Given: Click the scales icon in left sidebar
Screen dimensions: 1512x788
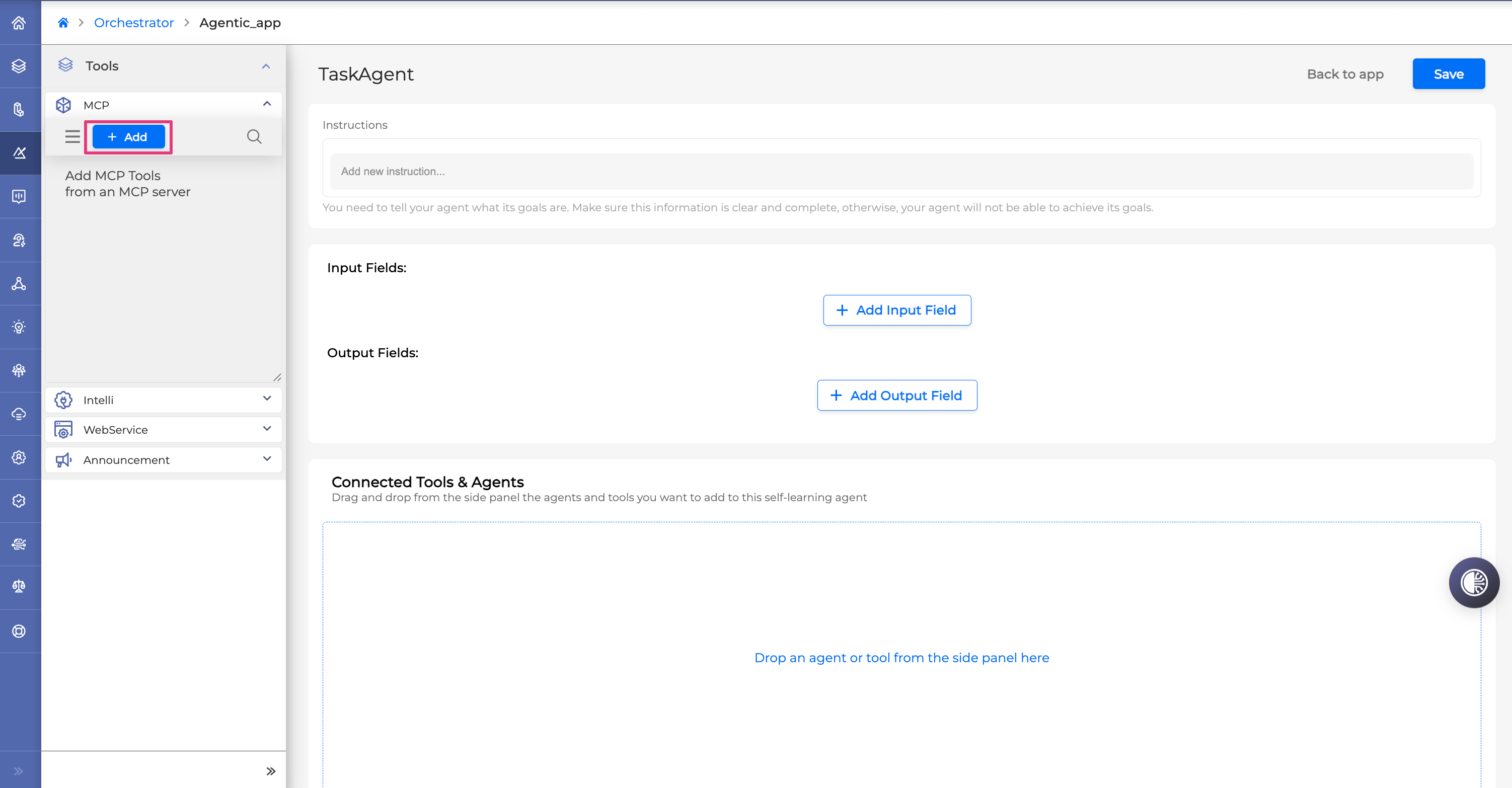Looking at the screenshot, I should [x=19, y=587].
